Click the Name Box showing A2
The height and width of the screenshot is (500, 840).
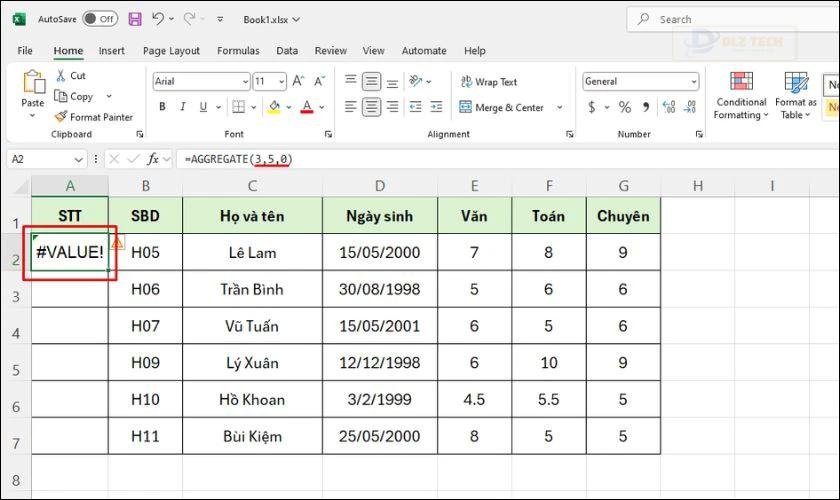(47, 159)
